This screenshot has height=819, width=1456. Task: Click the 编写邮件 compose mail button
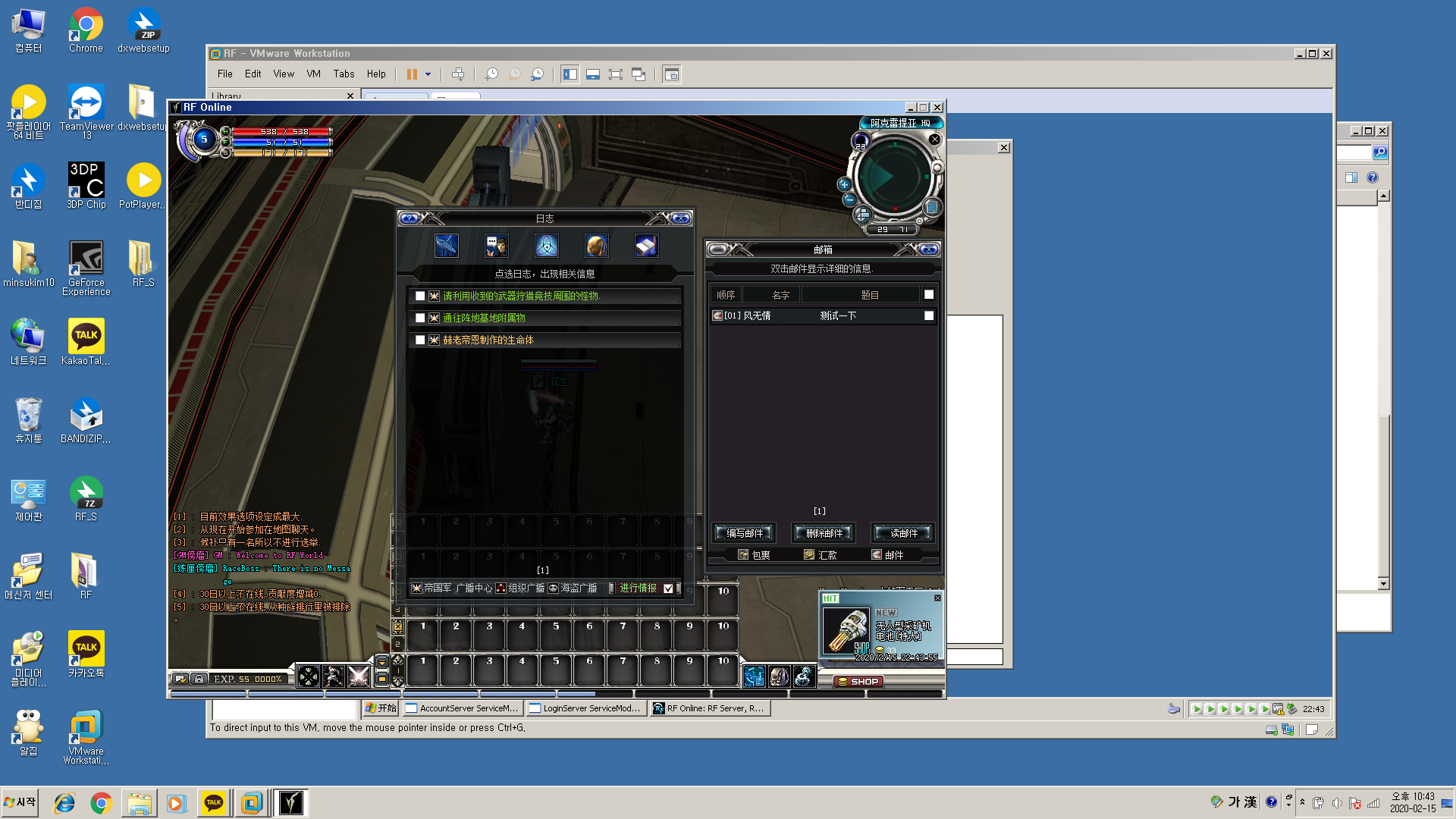(744, 533)
